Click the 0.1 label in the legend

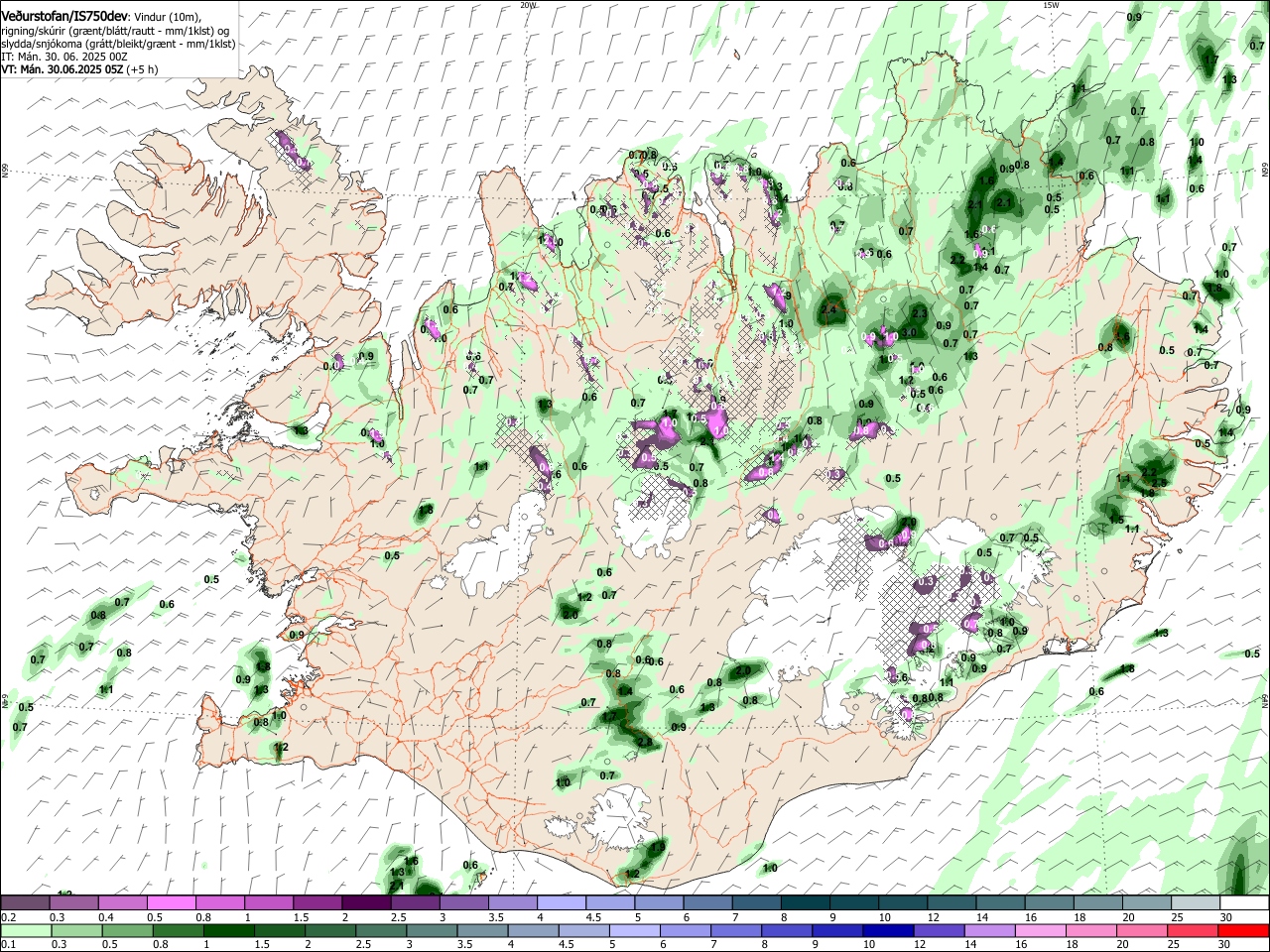point(8,945)
